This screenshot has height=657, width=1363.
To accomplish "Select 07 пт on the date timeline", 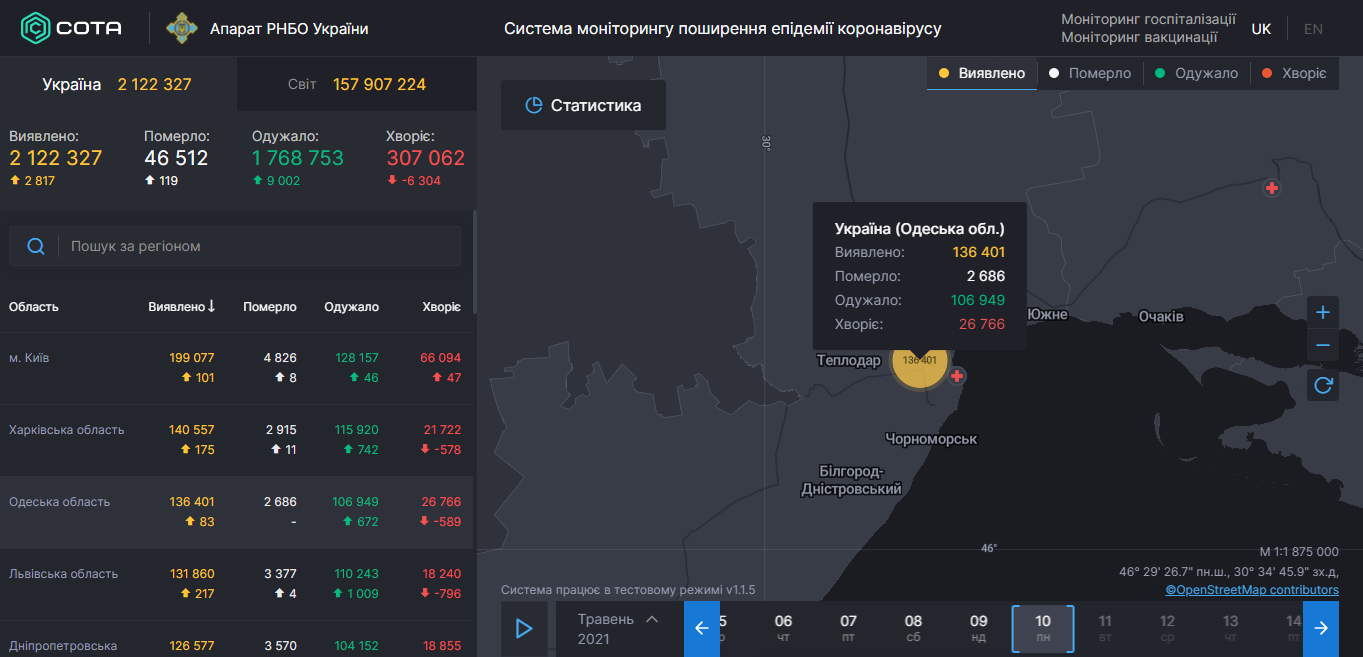I will click(848, 629).
